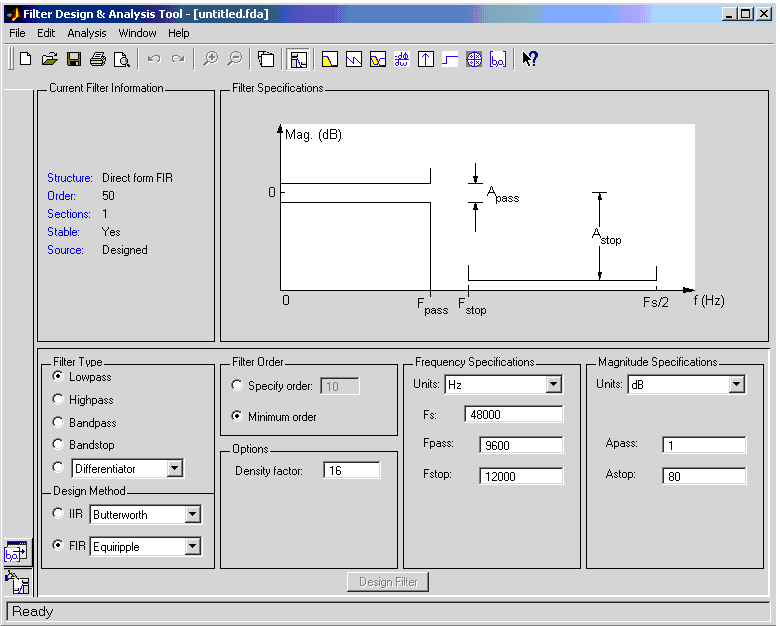Screen dimensions: 780x626
Task: Select the IIR design method
Action: coord(58,514)
